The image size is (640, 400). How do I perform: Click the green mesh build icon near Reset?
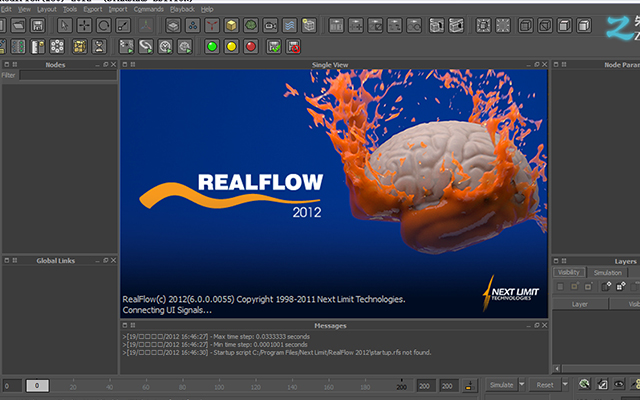tap(584, 384)
